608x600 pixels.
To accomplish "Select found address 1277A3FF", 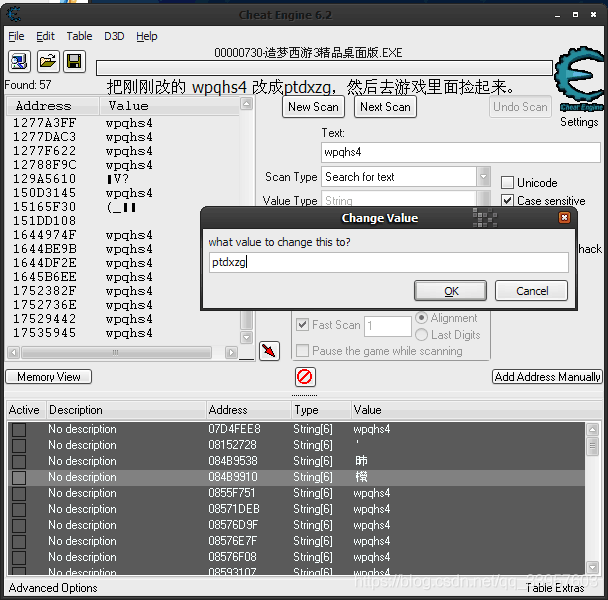I will pyautogui.click(x=45, y=123).
